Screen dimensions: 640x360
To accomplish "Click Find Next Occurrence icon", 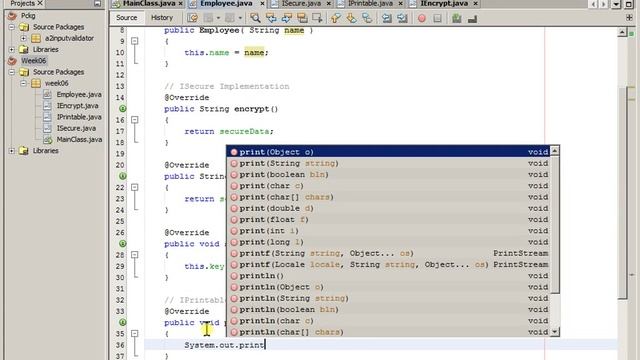I will (287, 18).
